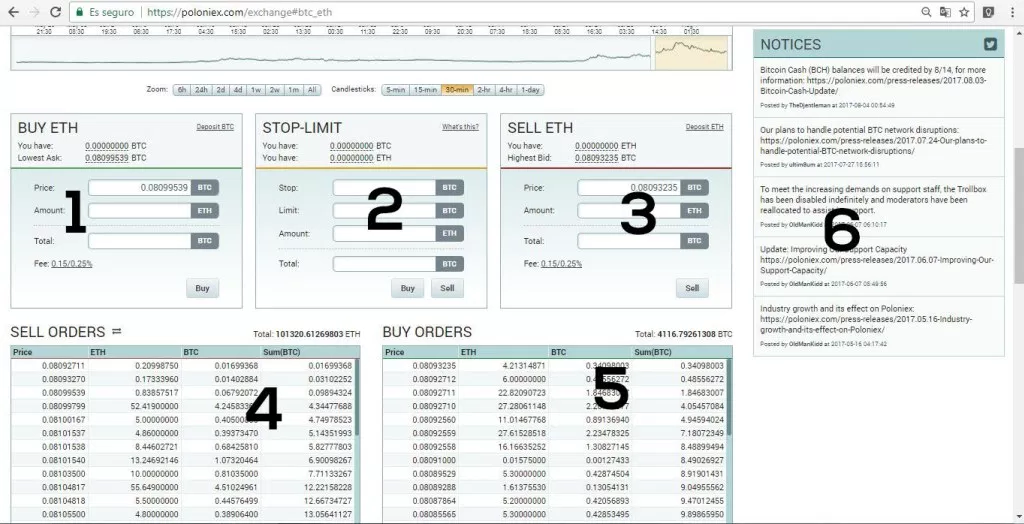The image size is (1024, 524).
Task: Select 2-hr candlesticks
Action: (x=483, y=90)
